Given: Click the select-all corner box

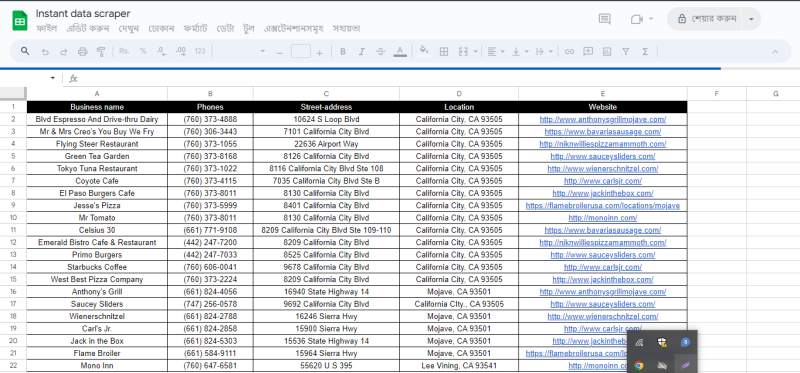Looking at the screenshot, I should point(13,93).
